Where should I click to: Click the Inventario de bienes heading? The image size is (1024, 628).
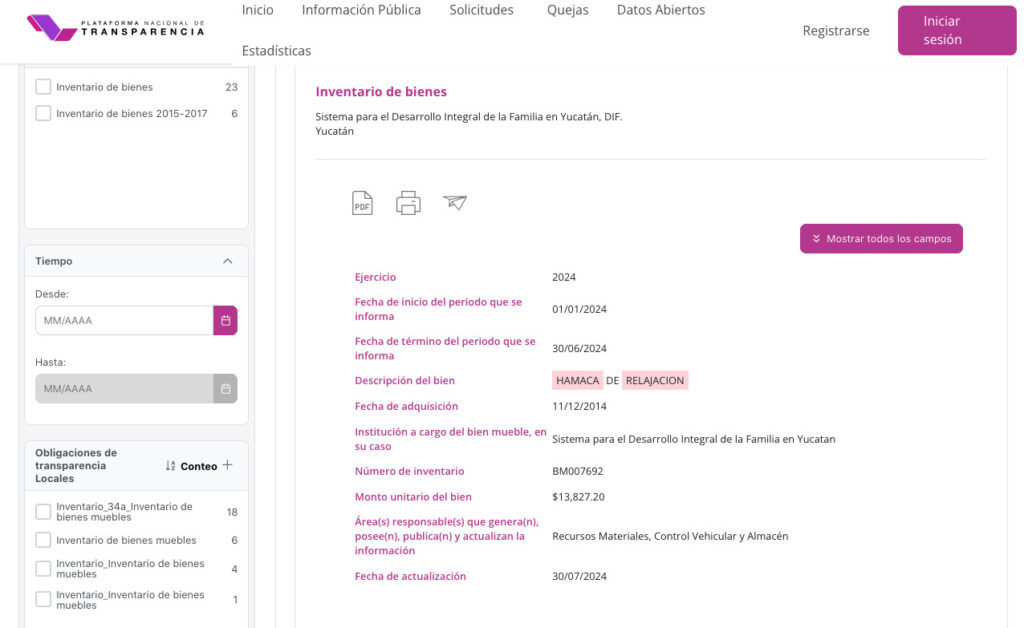pos(381,91)
